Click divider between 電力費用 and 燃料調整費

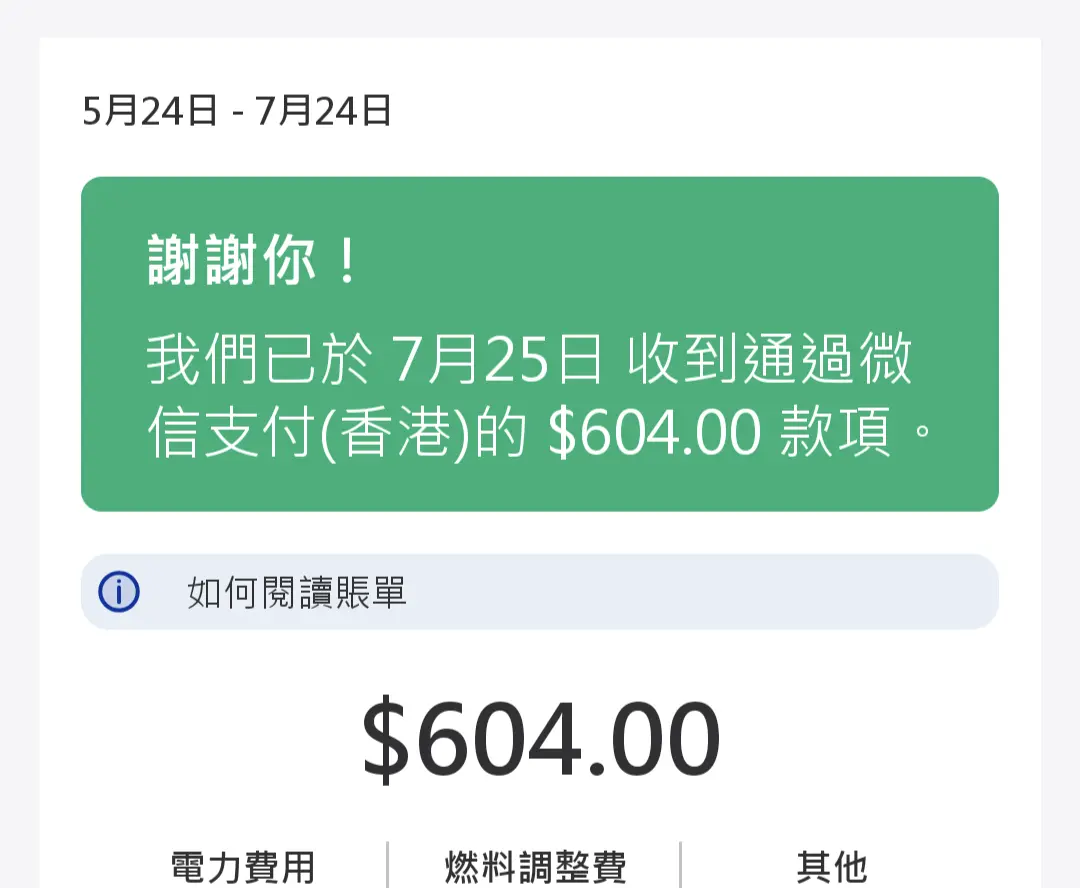coord(388,865)
